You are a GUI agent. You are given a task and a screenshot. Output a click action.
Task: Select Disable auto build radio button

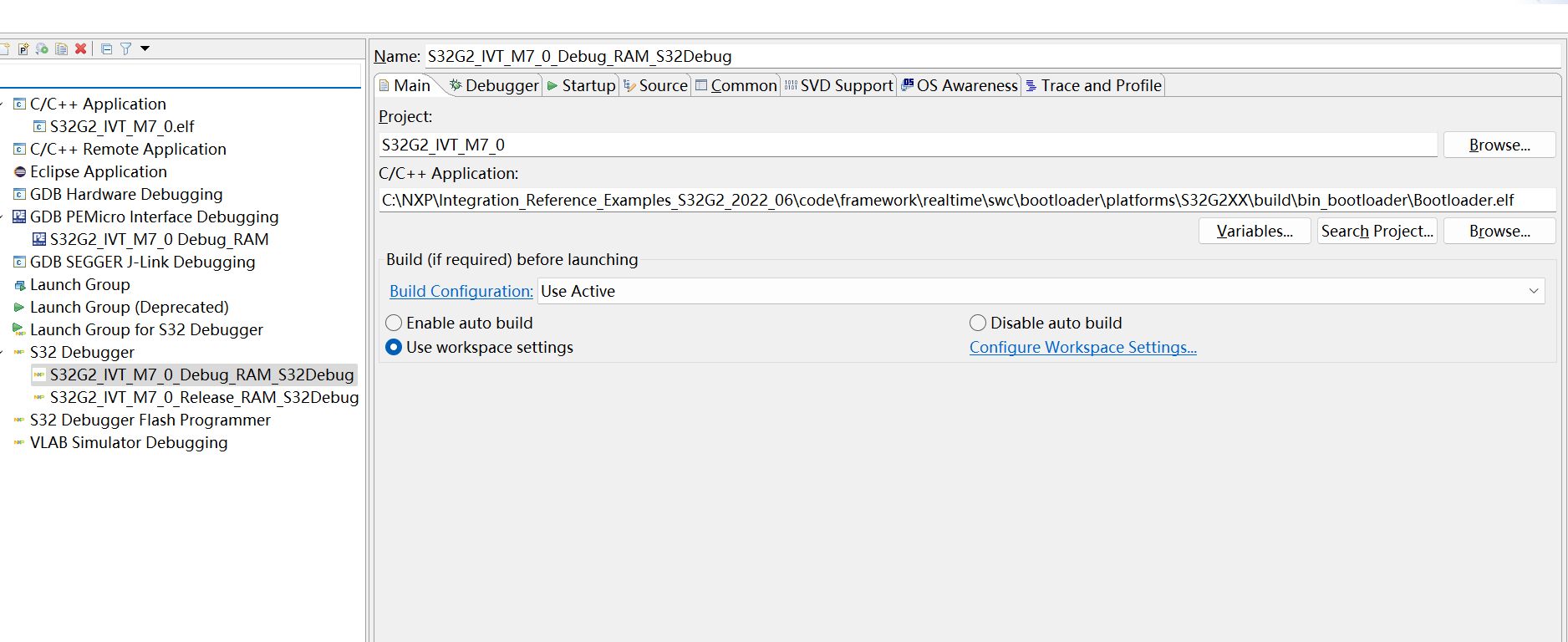tap(978, 323)
